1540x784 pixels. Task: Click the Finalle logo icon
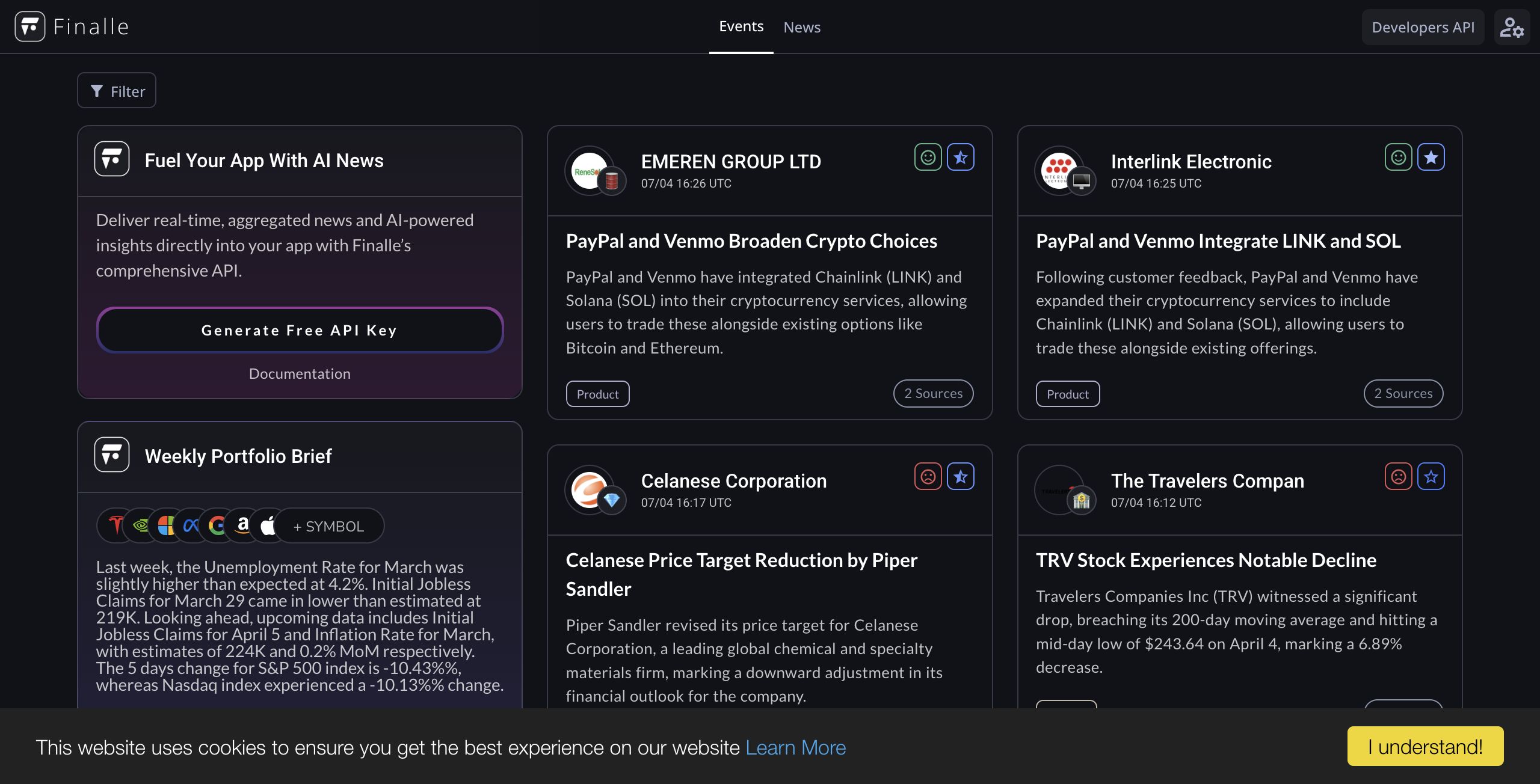tap(30, 26)
